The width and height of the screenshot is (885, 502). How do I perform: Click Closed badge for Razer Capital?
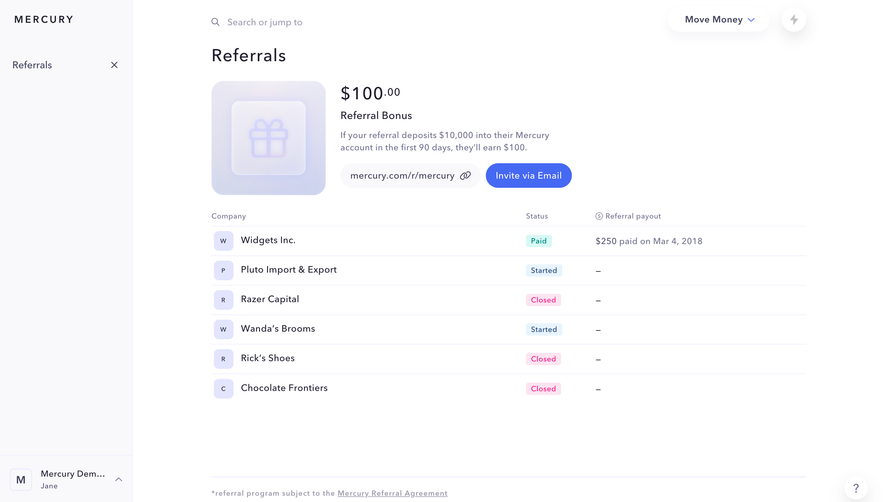pos(543,300)
